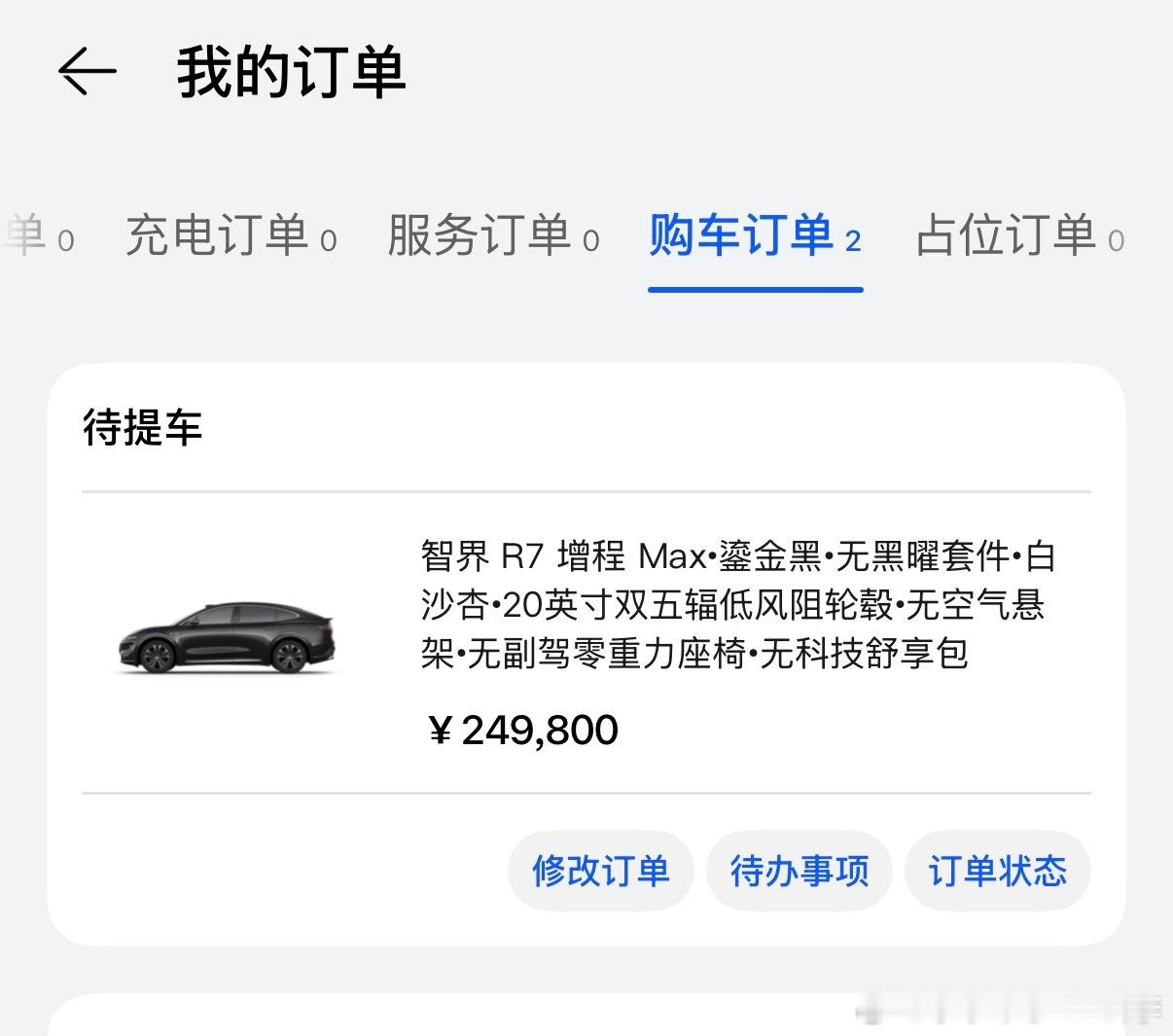The width and height of the screenshot is (1173, 1036).
Task: Tap the partially hidden leftmost order tab
Action: coord(29,236)
